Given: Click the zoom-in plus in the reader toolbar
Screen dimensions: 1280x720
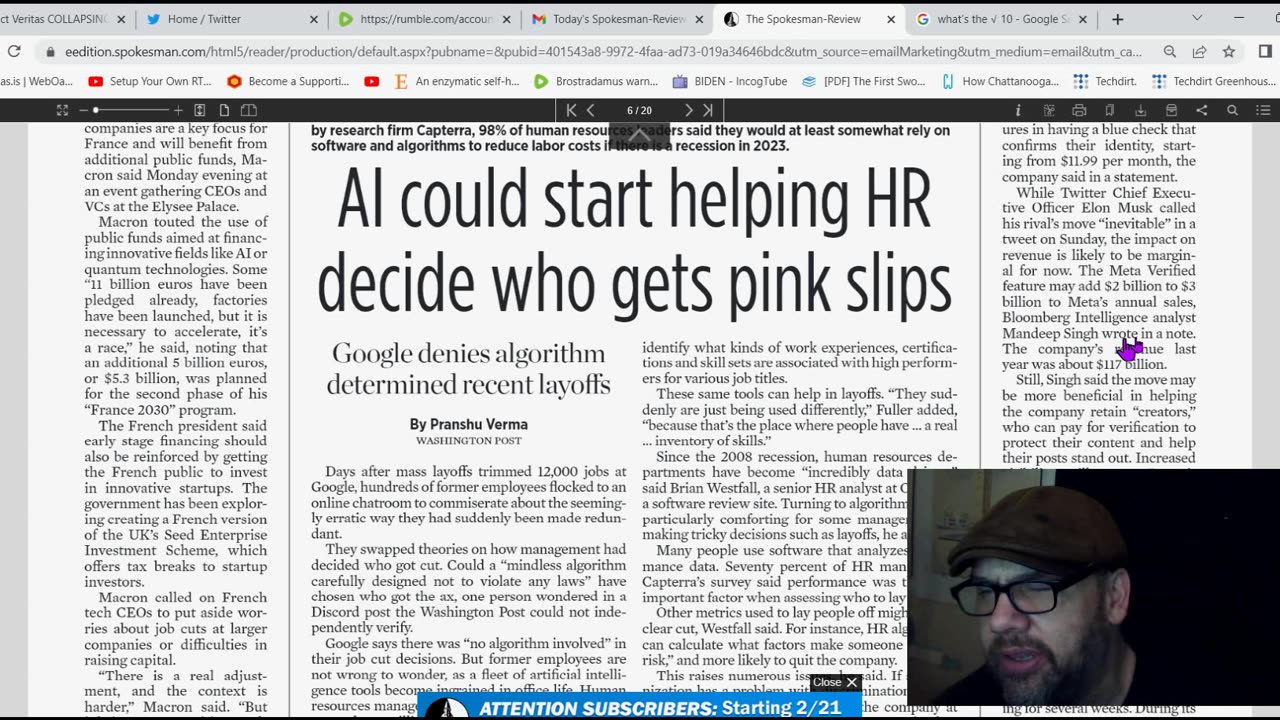Looking at the screenshot, I should (x=178, y=110).
